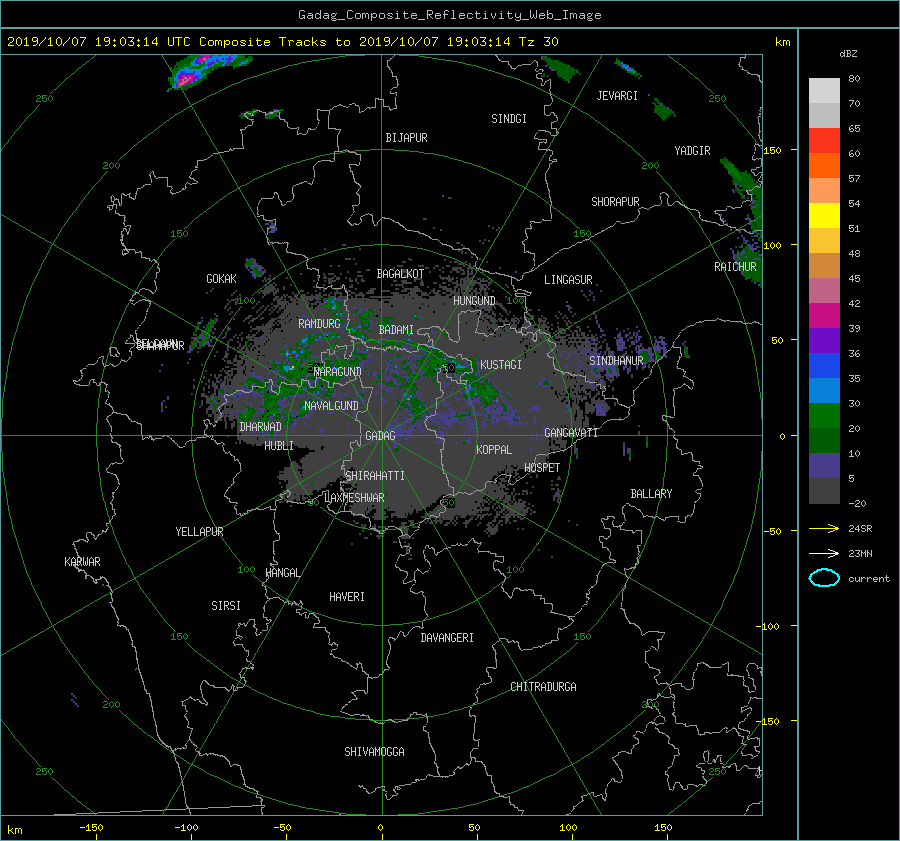Click the GOKAK city label
900x841 pixels.
[222, 278]
